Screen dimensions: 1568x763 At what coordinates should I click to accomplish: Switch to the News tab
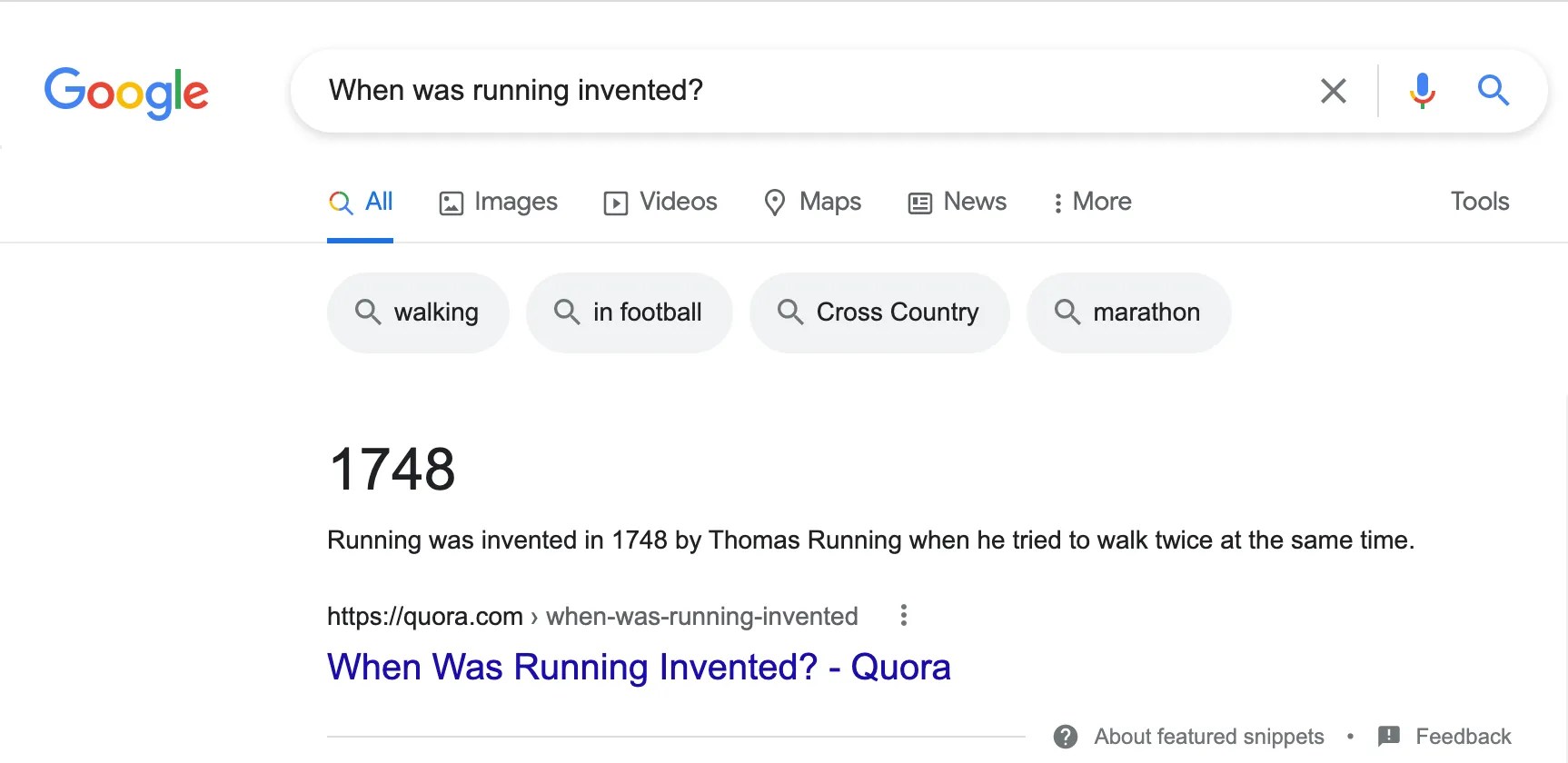(x=974, y=202)
